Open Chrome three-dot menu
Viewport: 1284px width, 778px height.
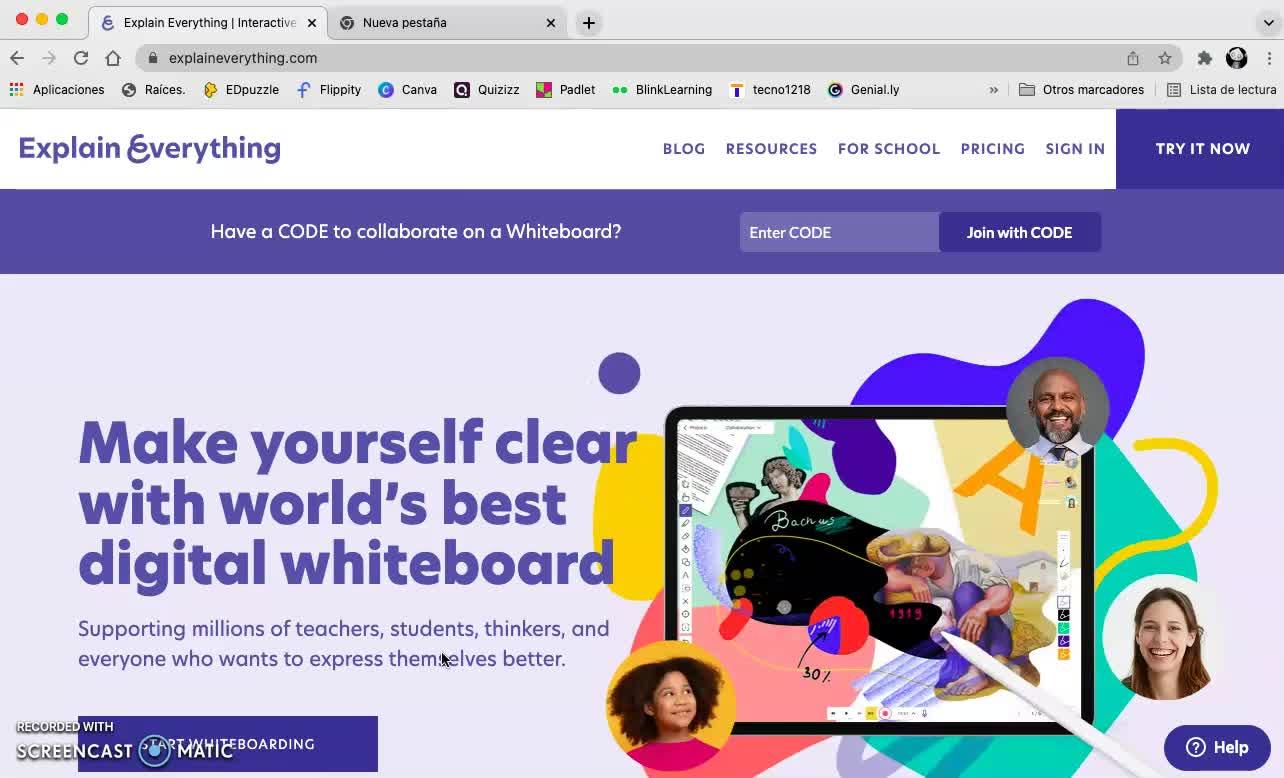(1269, 58)
